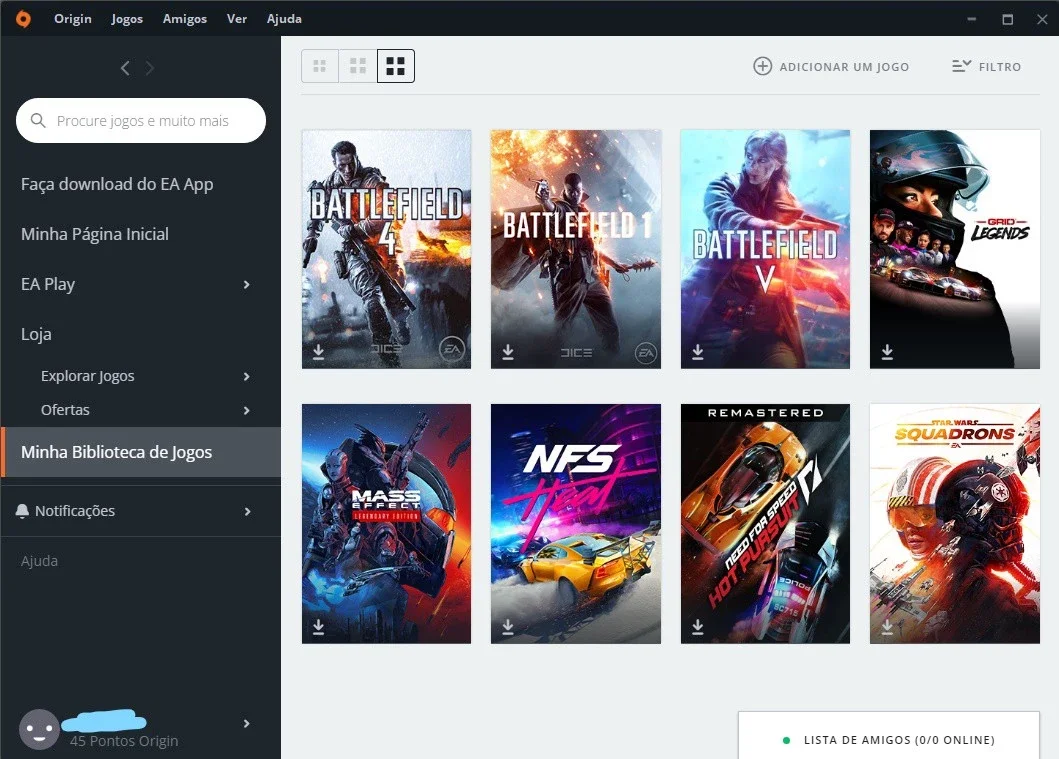Image resolution: width=1059 pixels, height=759 pixels.
Task: Click the filter lines icon
Action: click(x=962, y=66)
